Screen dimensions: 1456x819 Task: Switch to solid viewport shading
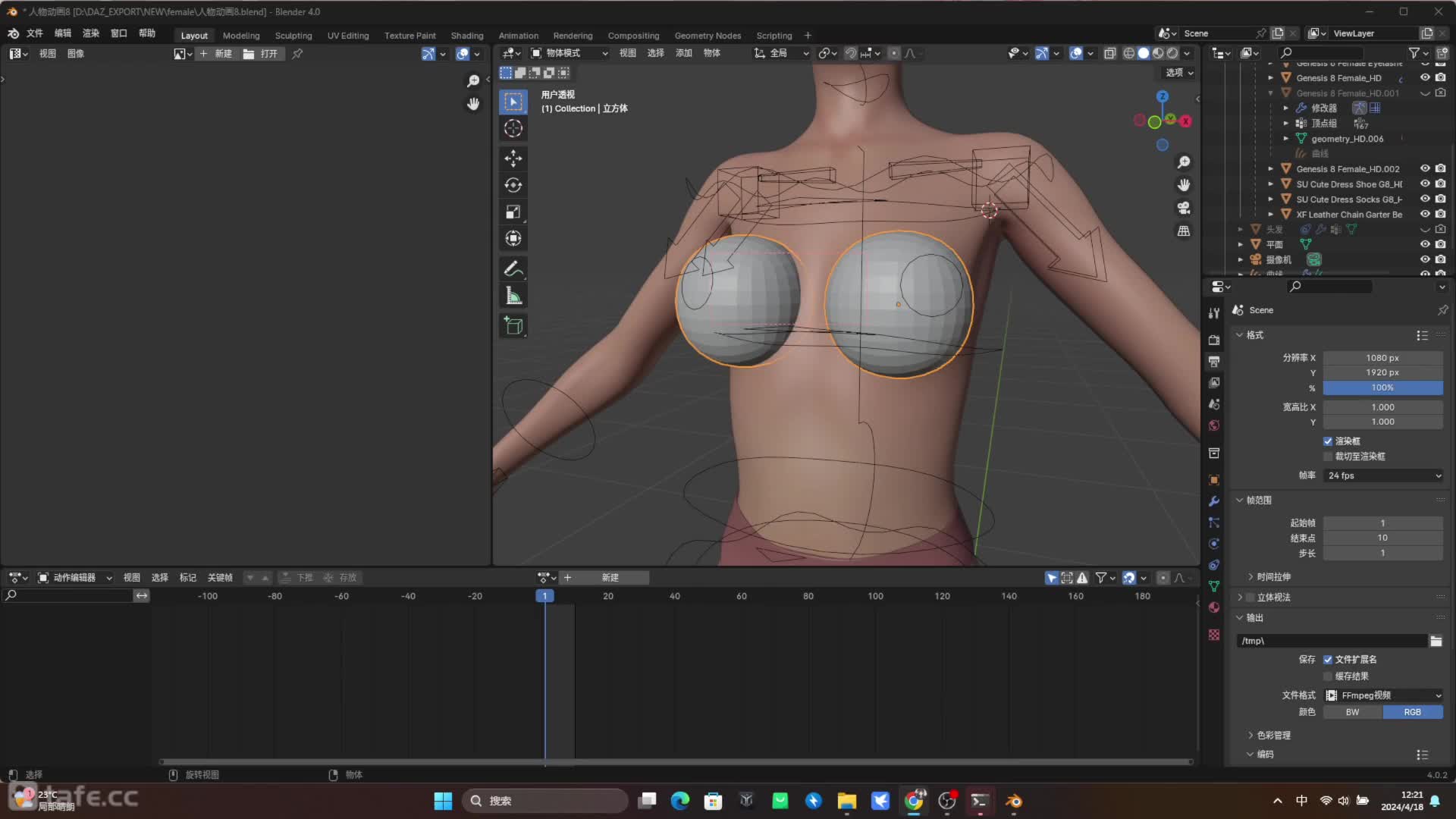click(x=1144, y=53)
